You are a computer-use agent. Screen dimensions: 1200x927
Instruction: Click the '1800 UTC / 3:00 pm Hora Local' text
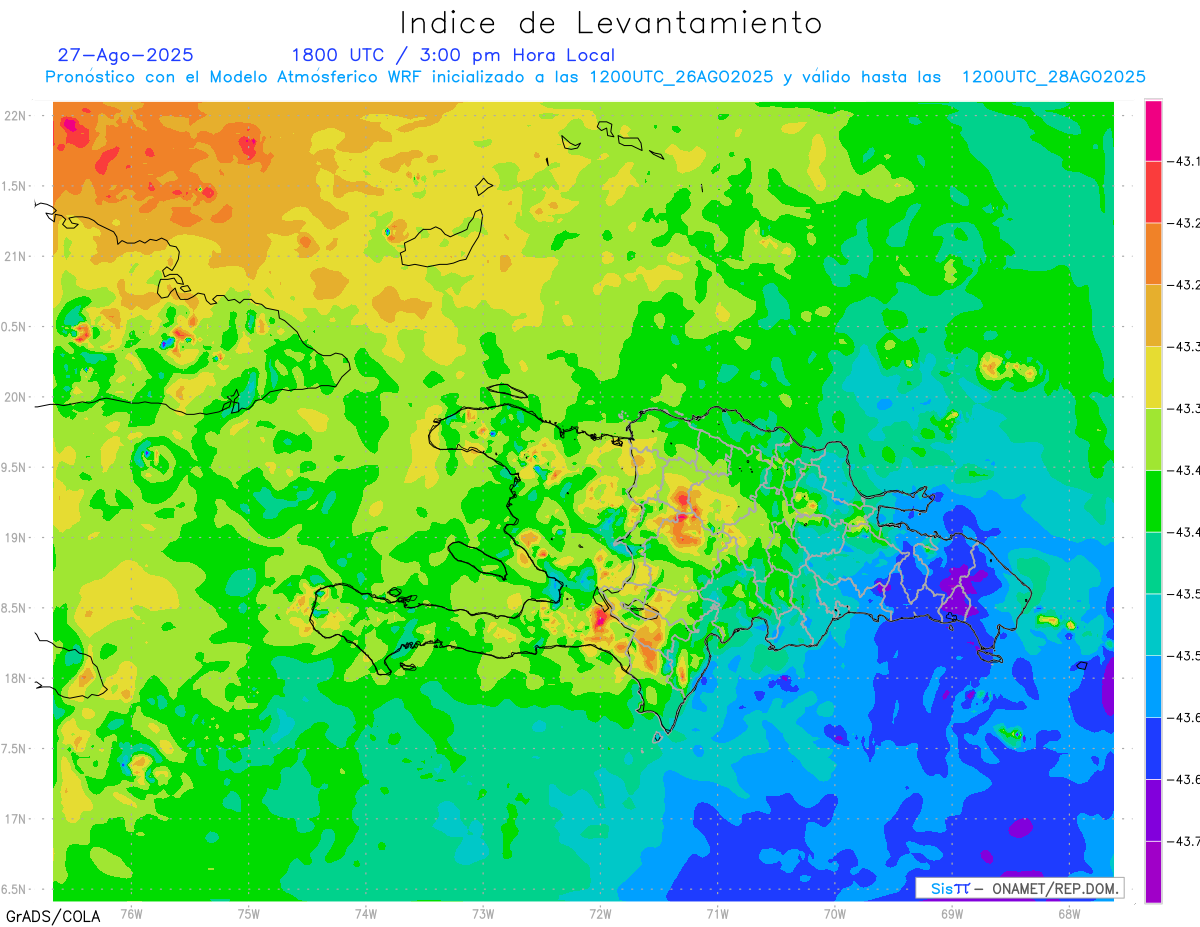point(453,55)
